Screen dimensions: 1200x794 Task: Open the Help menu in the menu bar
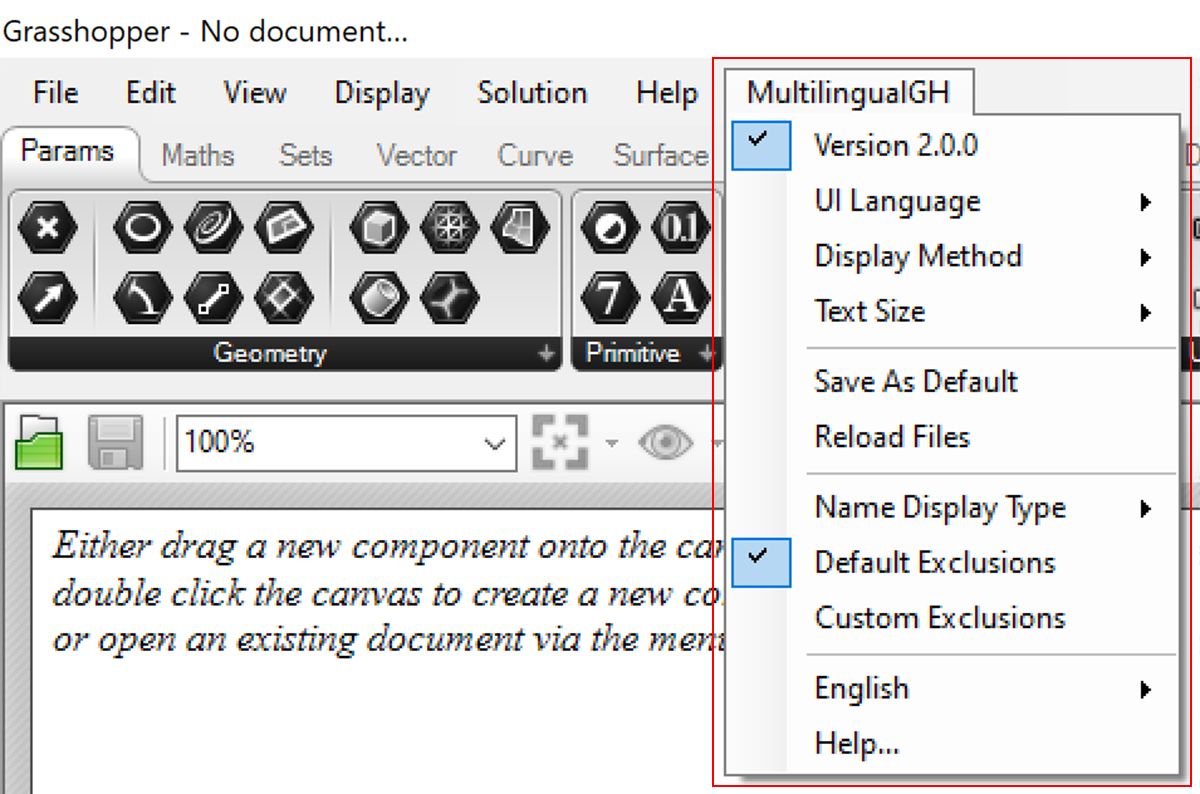click(667, 93)
